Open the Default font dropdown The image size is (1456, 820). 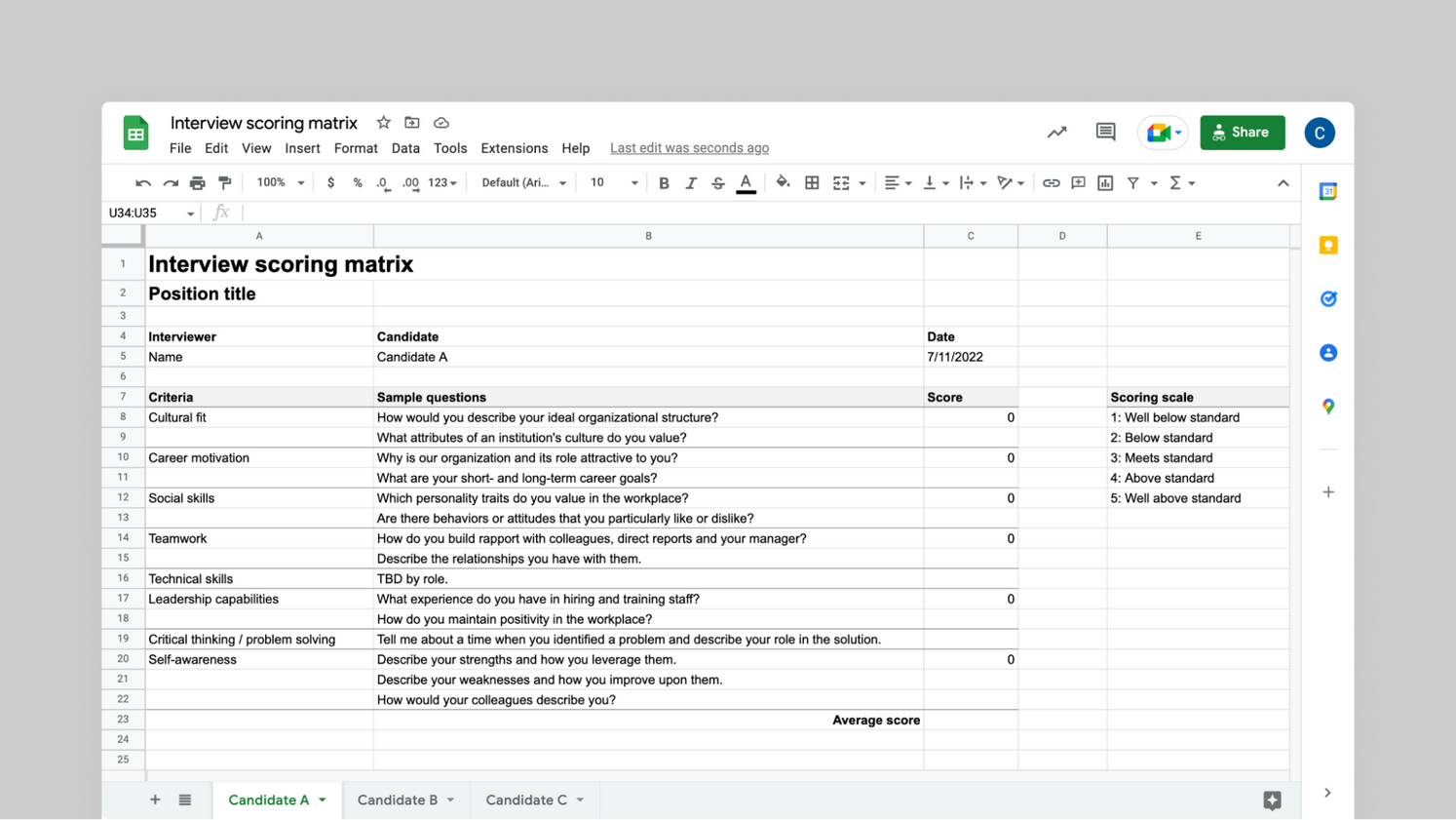[522, 182]
